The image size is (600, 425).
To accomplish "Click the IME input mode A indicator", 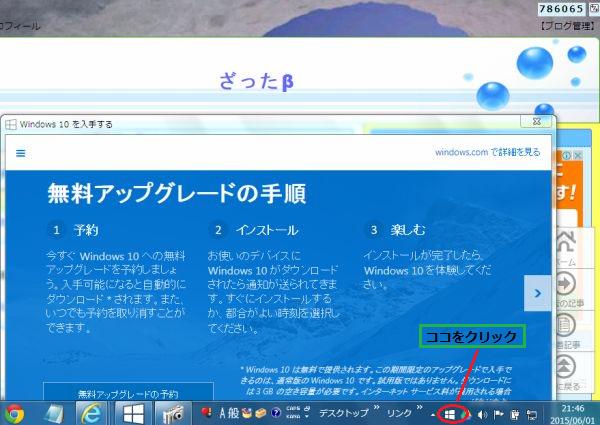I will (223, 413).
